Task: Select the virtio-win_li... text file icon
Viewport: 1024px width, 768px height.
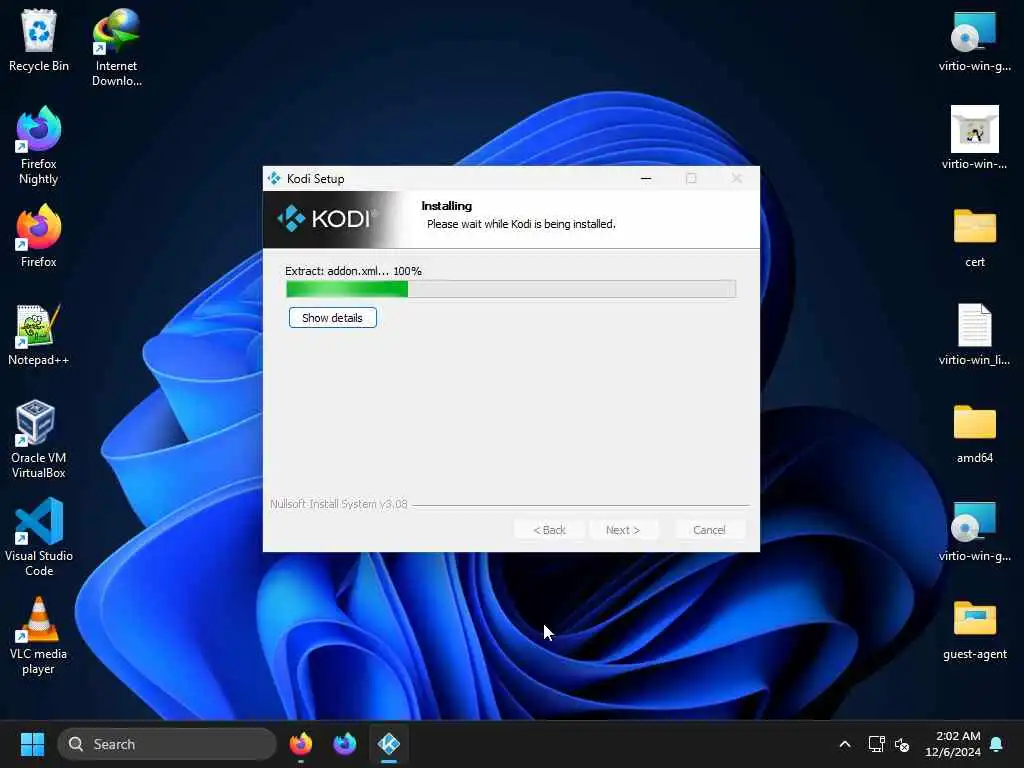Action: tap(974, 334)
